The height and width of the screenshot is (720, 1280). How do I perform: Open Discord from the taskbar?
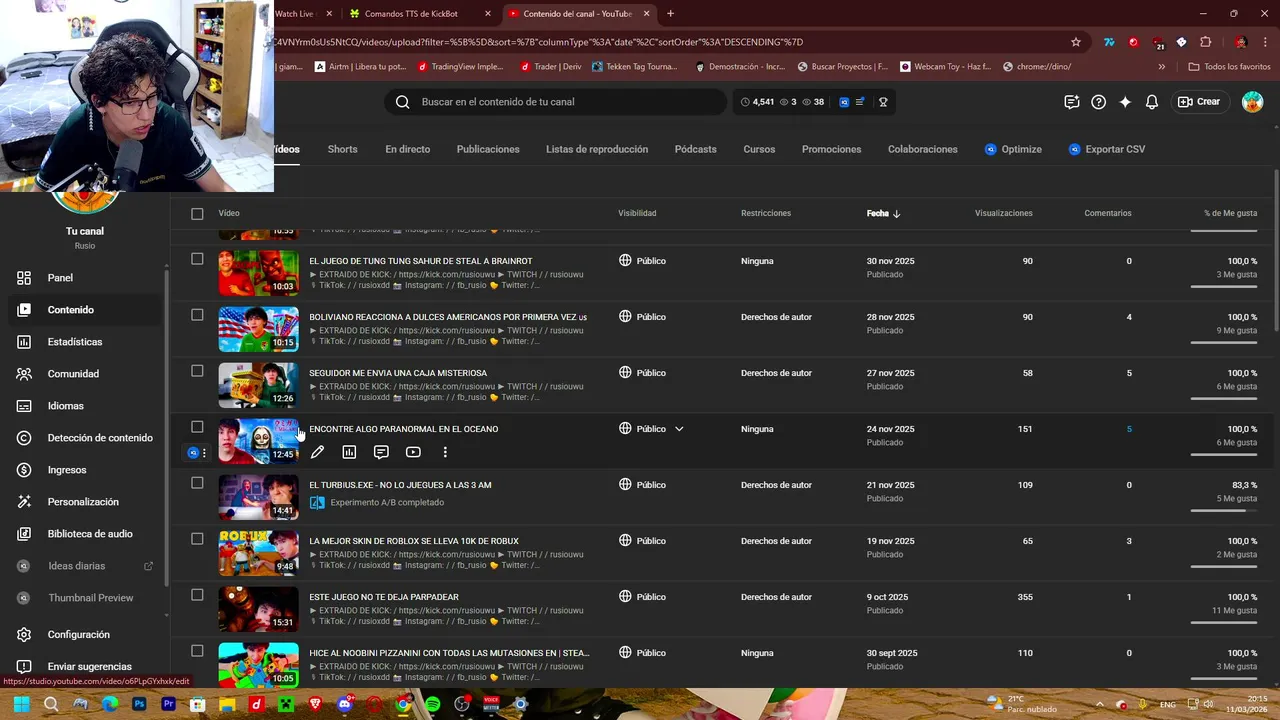tap(345, 704)
